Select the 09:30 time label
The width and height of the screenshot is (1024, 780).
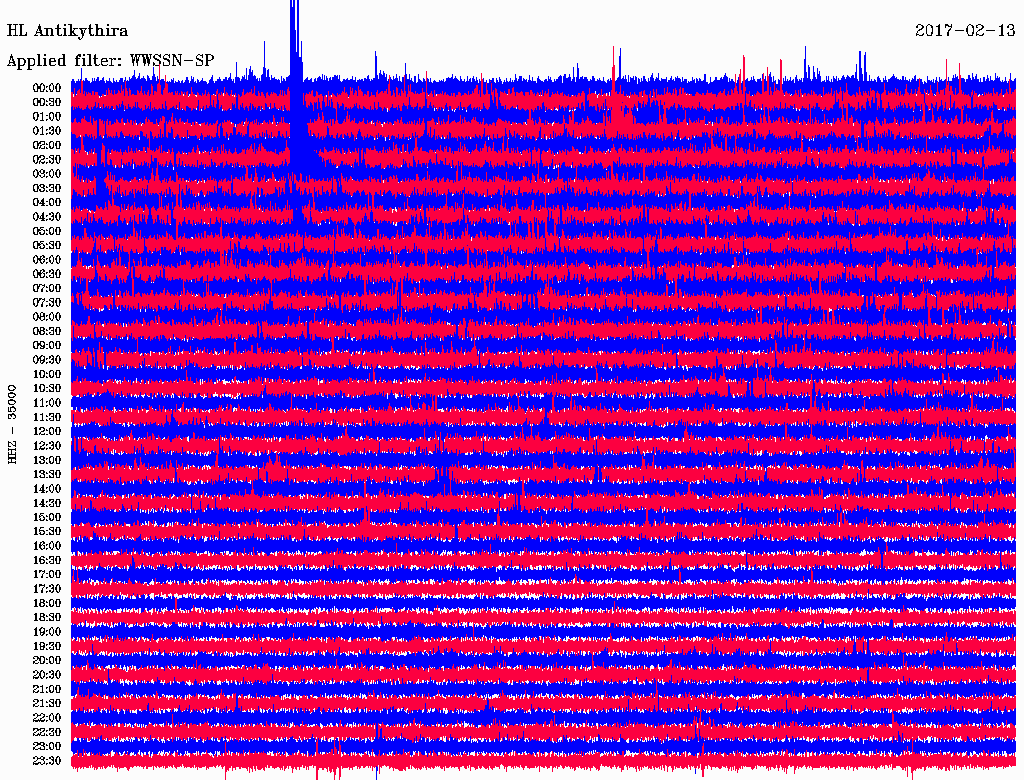(x=47, y=360)
